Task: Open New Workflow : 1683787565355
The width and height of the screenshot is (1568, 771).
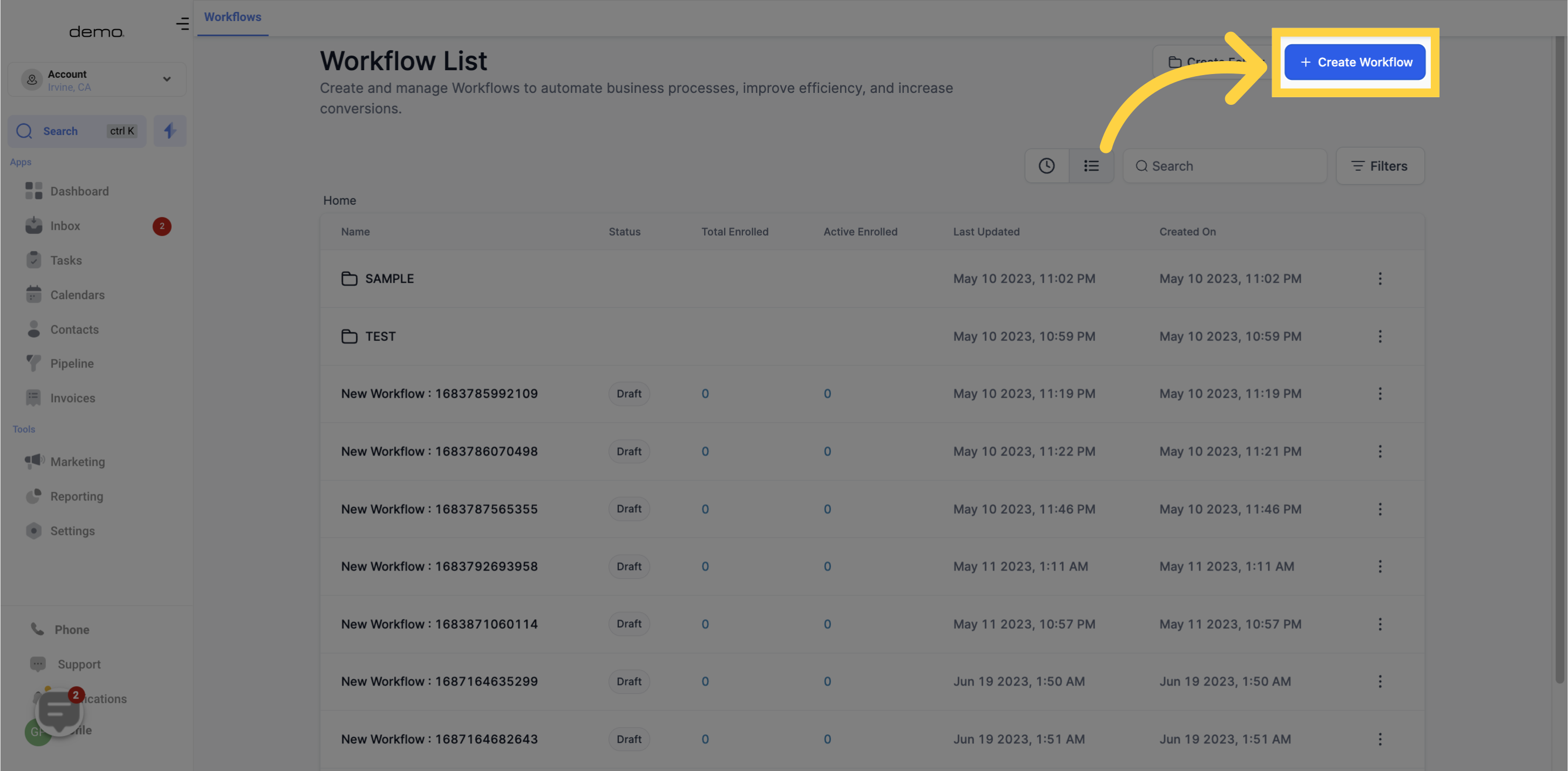Action: point(440,509)
